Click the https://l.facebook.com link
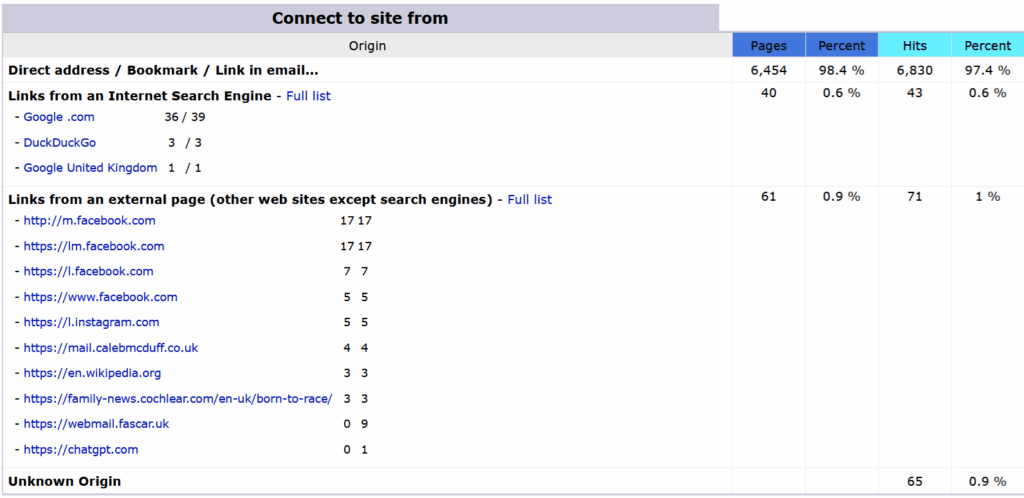The height and width of the screenshot is (498, 1024). (x=88, y=272)
